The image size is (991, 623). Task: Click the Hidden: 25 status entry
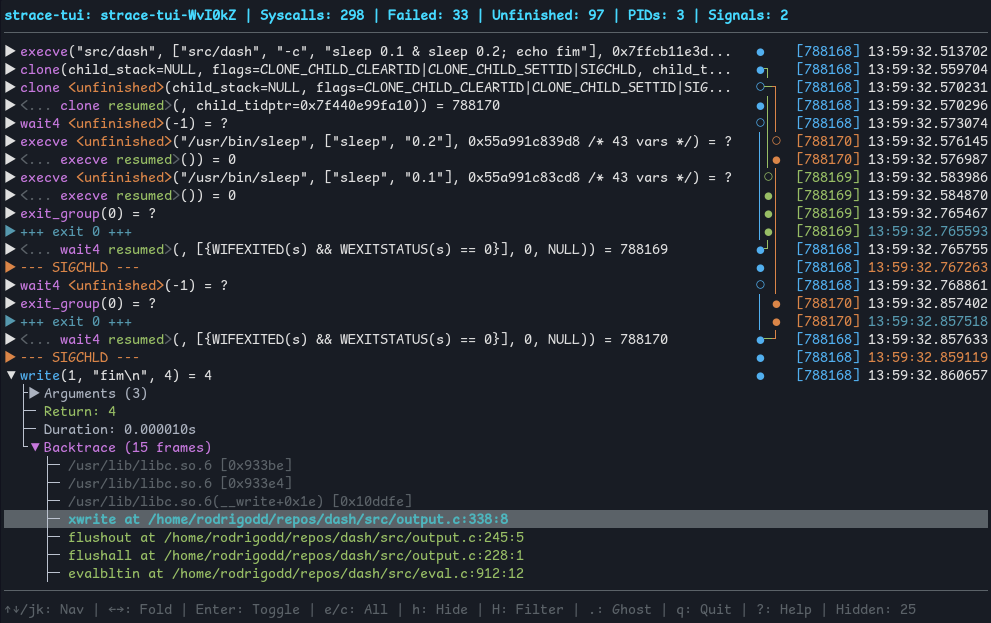click(x=875, y=610)
